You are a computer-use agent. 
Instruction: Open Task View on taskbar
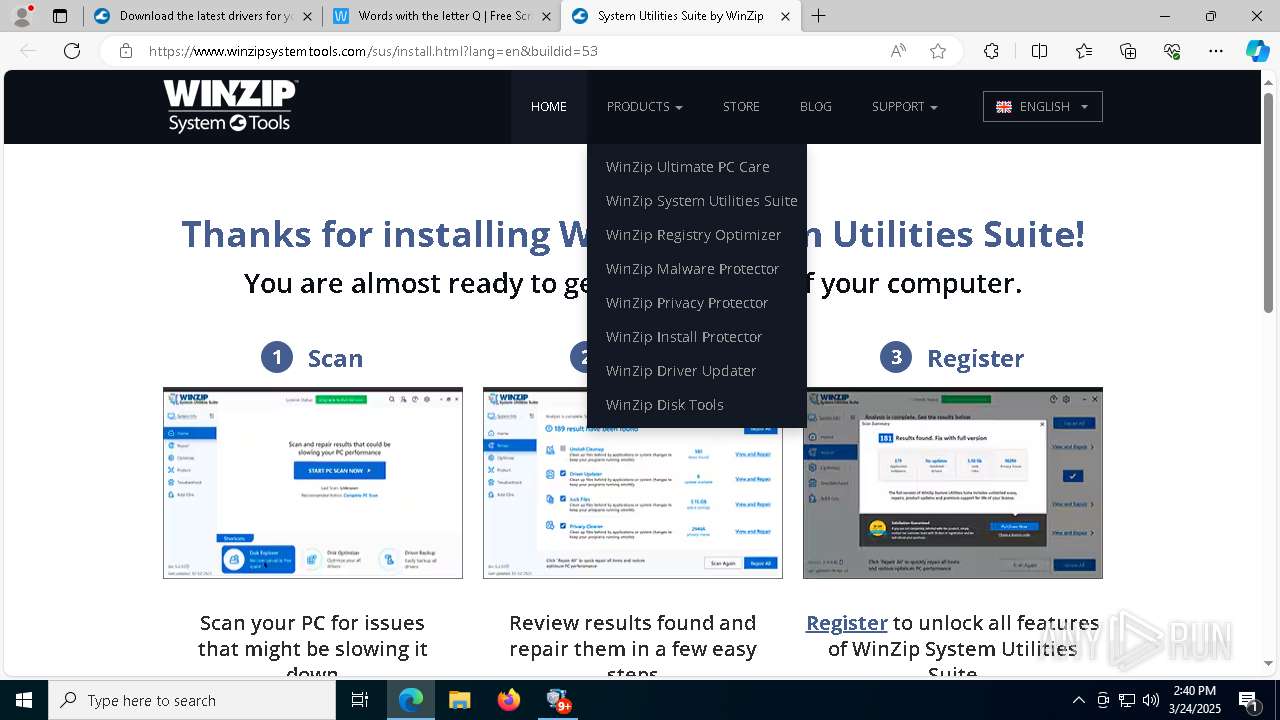360,700
